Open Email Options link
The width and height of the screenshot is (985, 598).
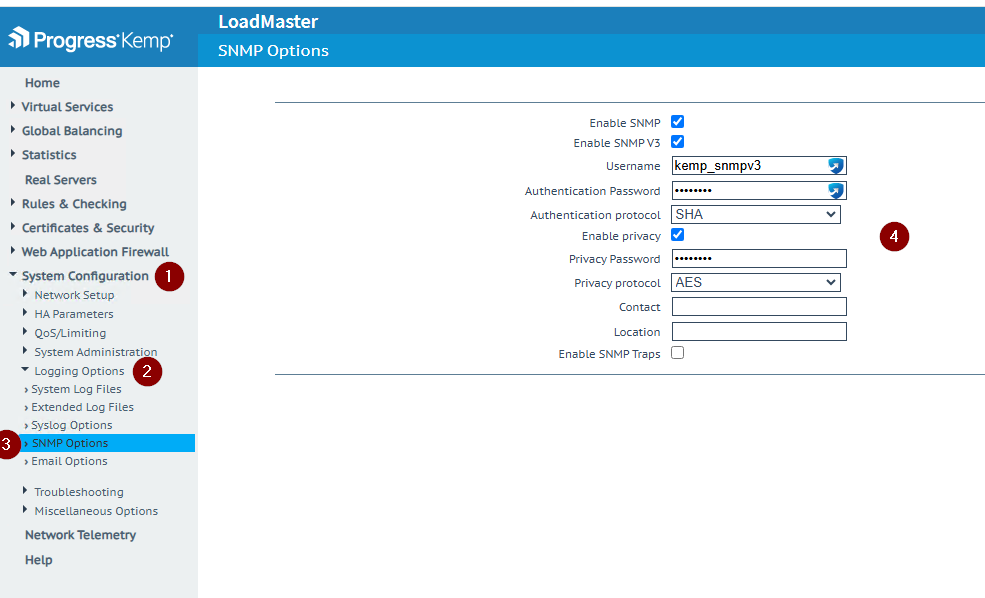pos(69,461)
